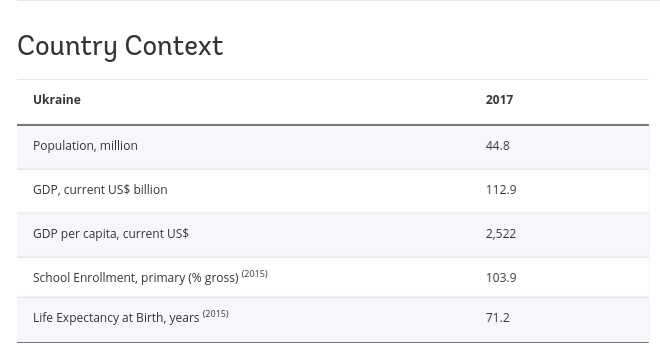
Task: Select the Ukraine column header
Action: pyautogui.click(x=57, y=100)
